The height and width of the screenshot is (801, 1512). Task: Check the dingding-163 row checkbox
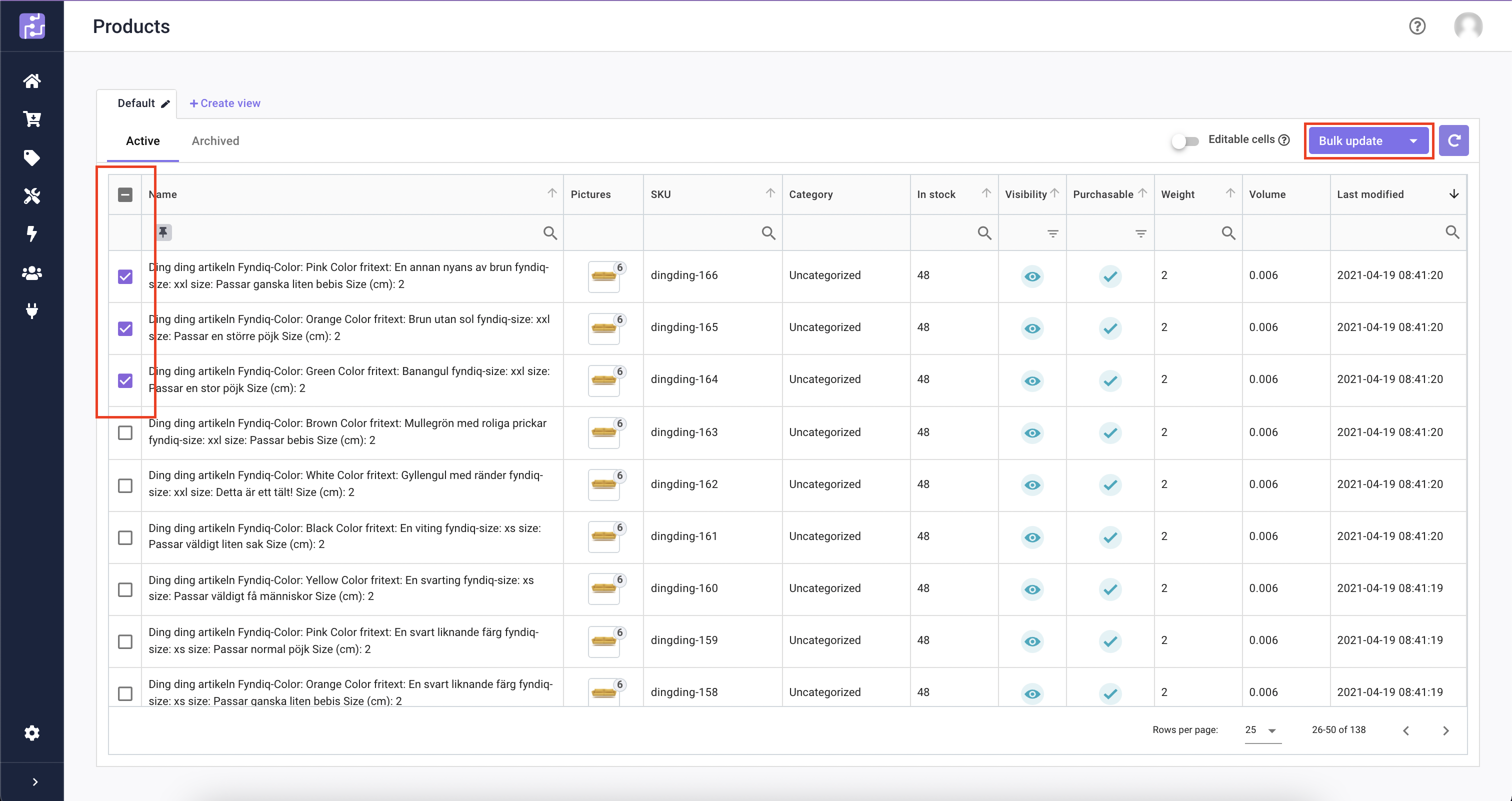(x=125, y=433)
